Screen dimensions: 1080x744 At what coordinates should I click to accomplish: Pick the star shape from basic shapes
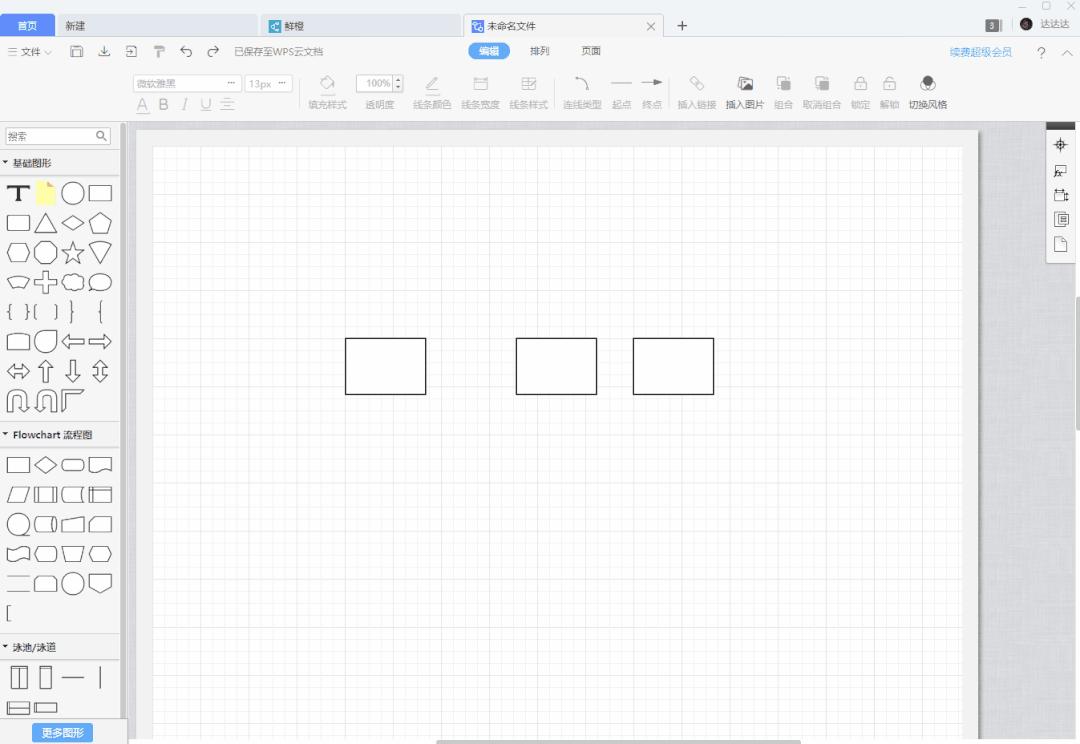click(x=73, y=253)
